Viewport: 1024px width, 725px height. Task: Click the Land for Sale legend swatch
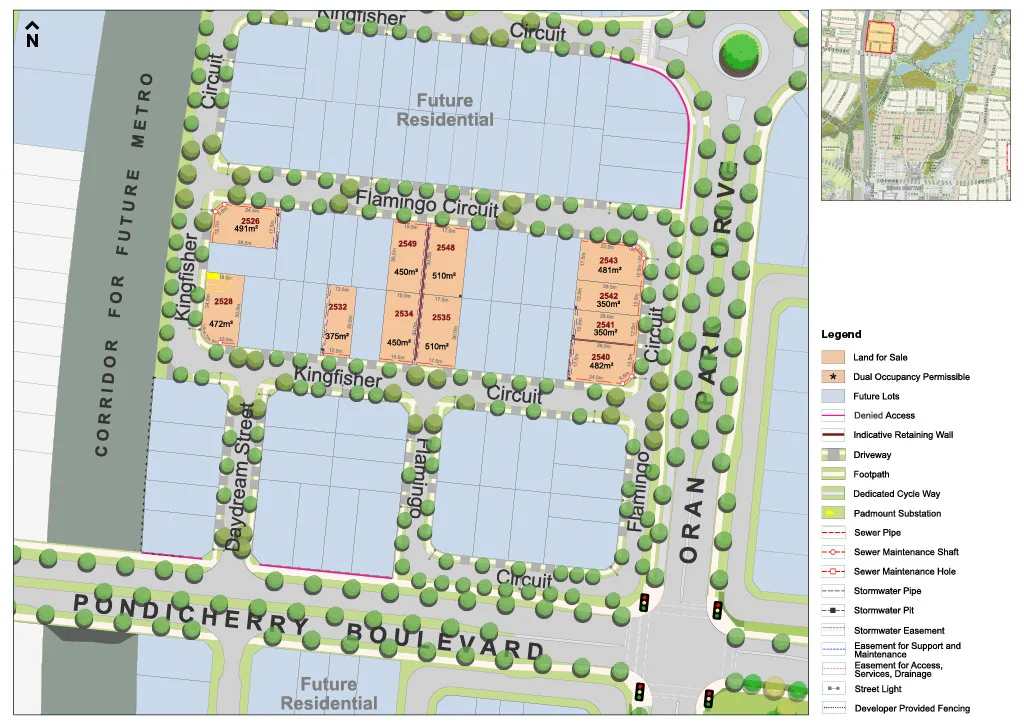click(x=833, y=357)
